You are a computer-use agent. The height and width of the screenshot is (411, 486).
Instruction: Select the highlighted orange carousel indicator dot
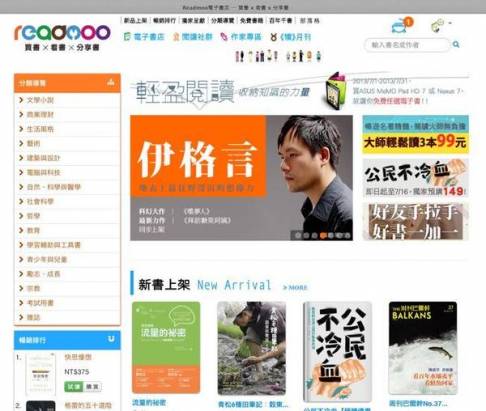tap(323, 235)
